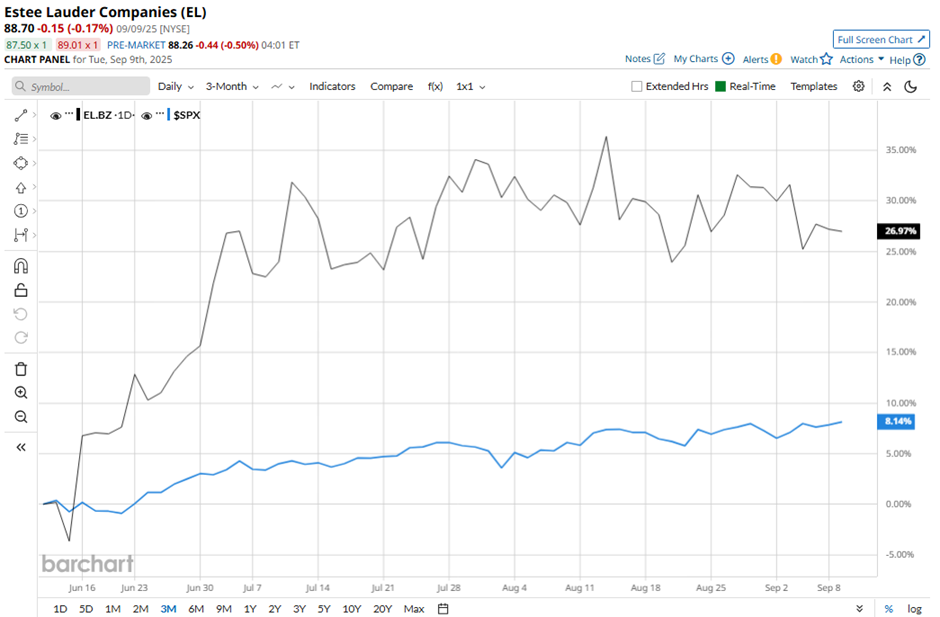
Task: Switch to dark mode with moon icon
Action: 911,86
